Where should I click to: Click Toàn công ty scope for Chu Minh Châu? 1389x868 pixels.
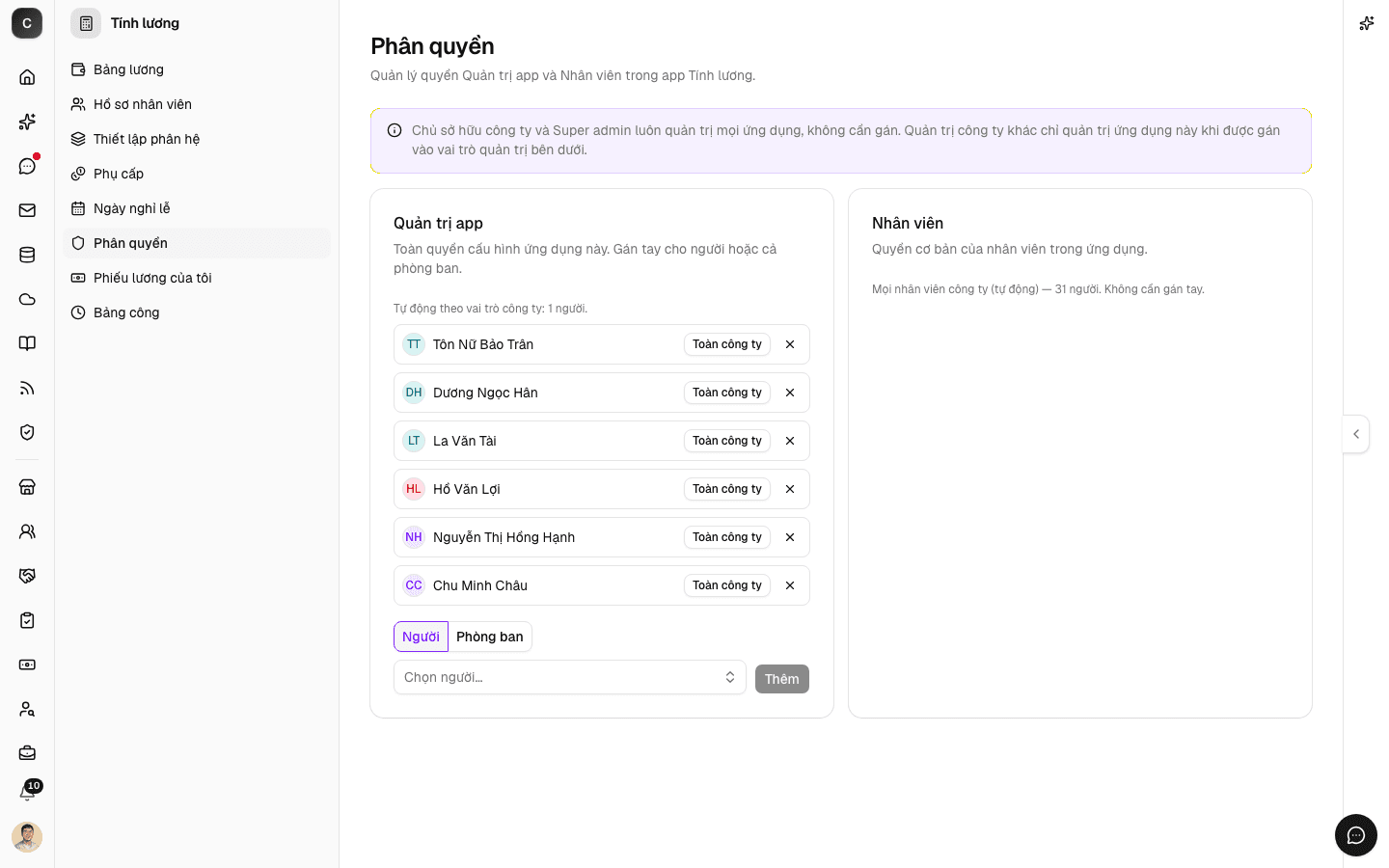click(x=727, y=585)
